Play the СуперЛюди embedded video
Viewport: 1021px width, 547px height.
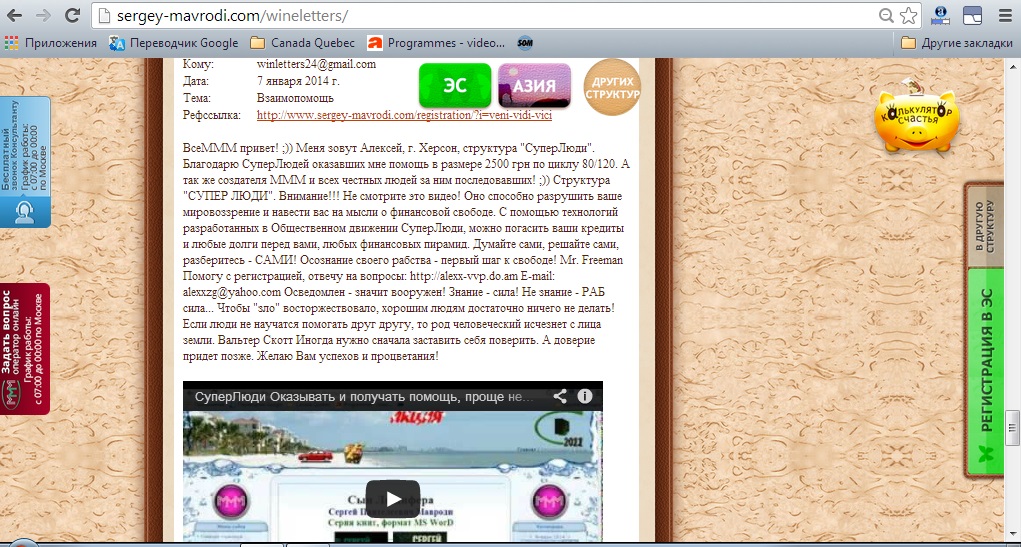[x=392, y=499]
